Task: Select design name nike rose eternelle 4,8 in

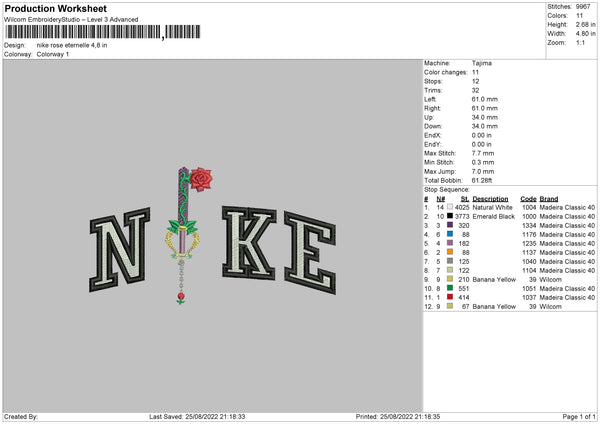Action: (72, 45)
